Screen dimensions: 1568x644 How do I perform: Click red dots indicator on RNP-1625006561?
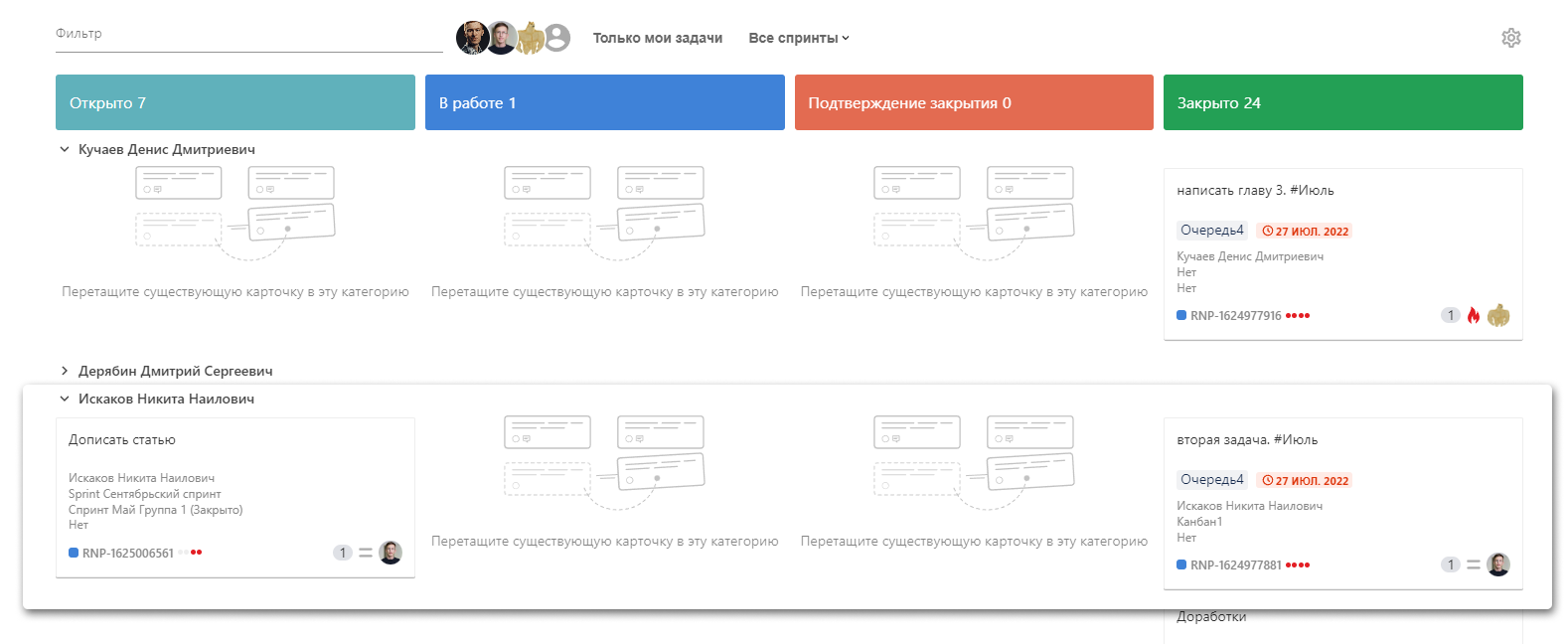(x=190, y=553)
